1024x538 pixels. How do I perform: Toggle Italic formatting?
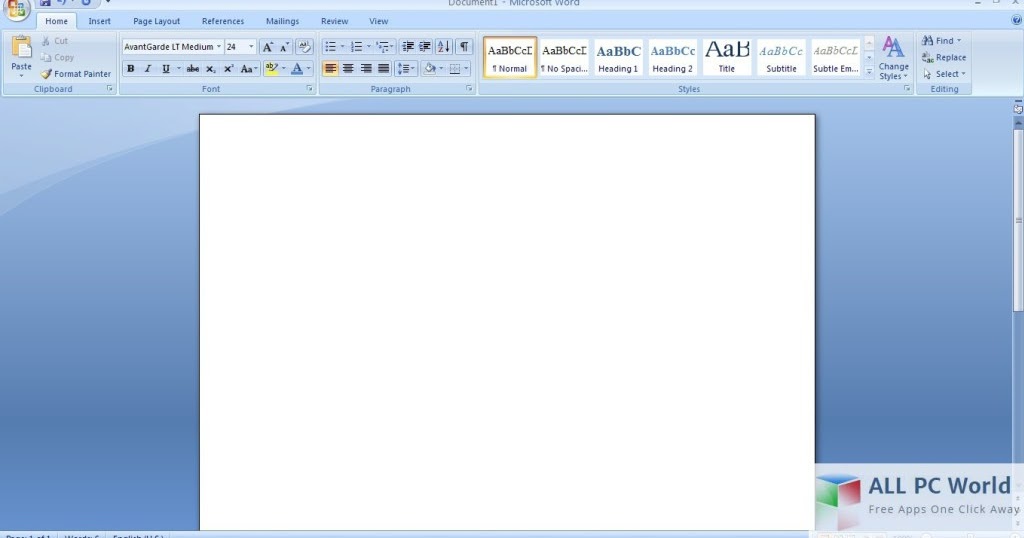click(x=148, y=69)
